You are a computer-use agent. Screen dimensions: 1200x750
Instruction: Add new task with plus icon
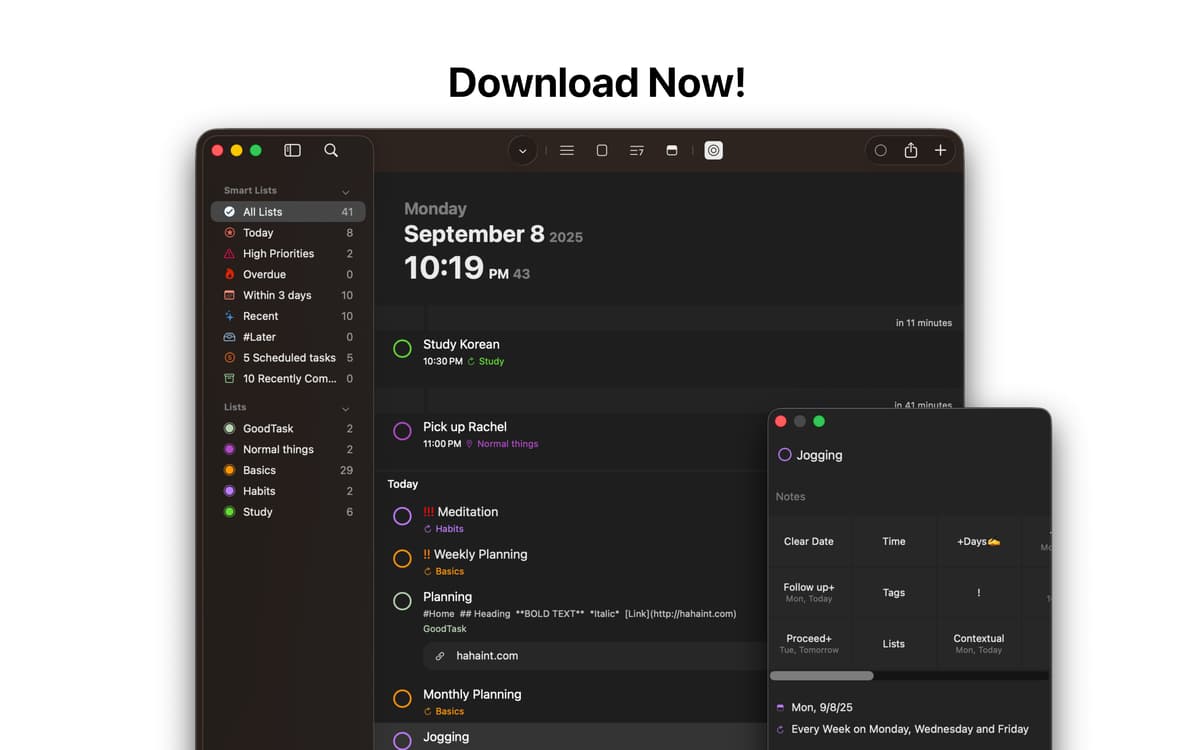click(x=940, y=150)
